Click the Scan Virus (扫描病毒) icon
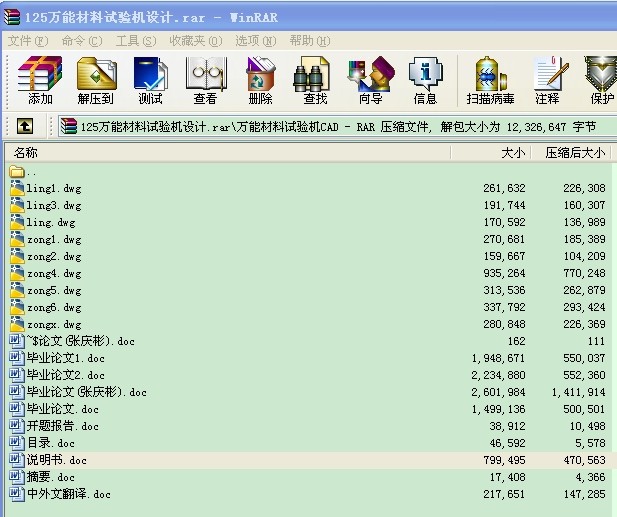The image size is (617, 517). (490, 79)
